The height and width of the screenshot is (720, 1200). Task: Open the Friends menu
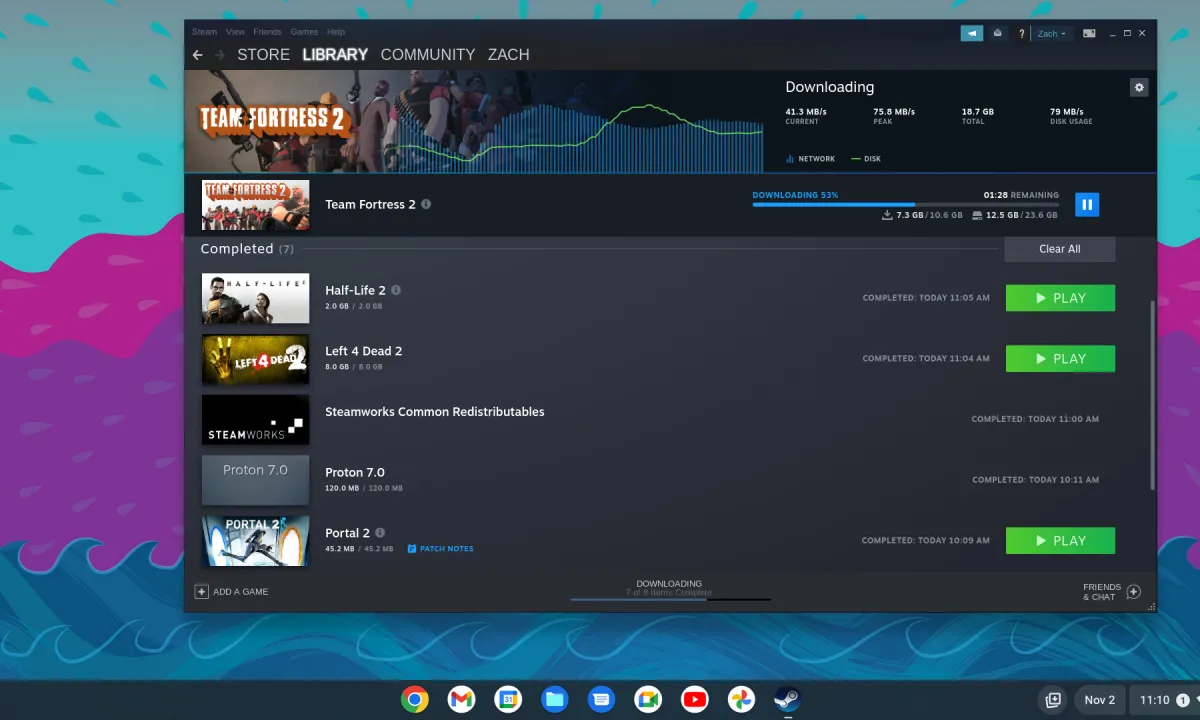[x=267, y=32]
